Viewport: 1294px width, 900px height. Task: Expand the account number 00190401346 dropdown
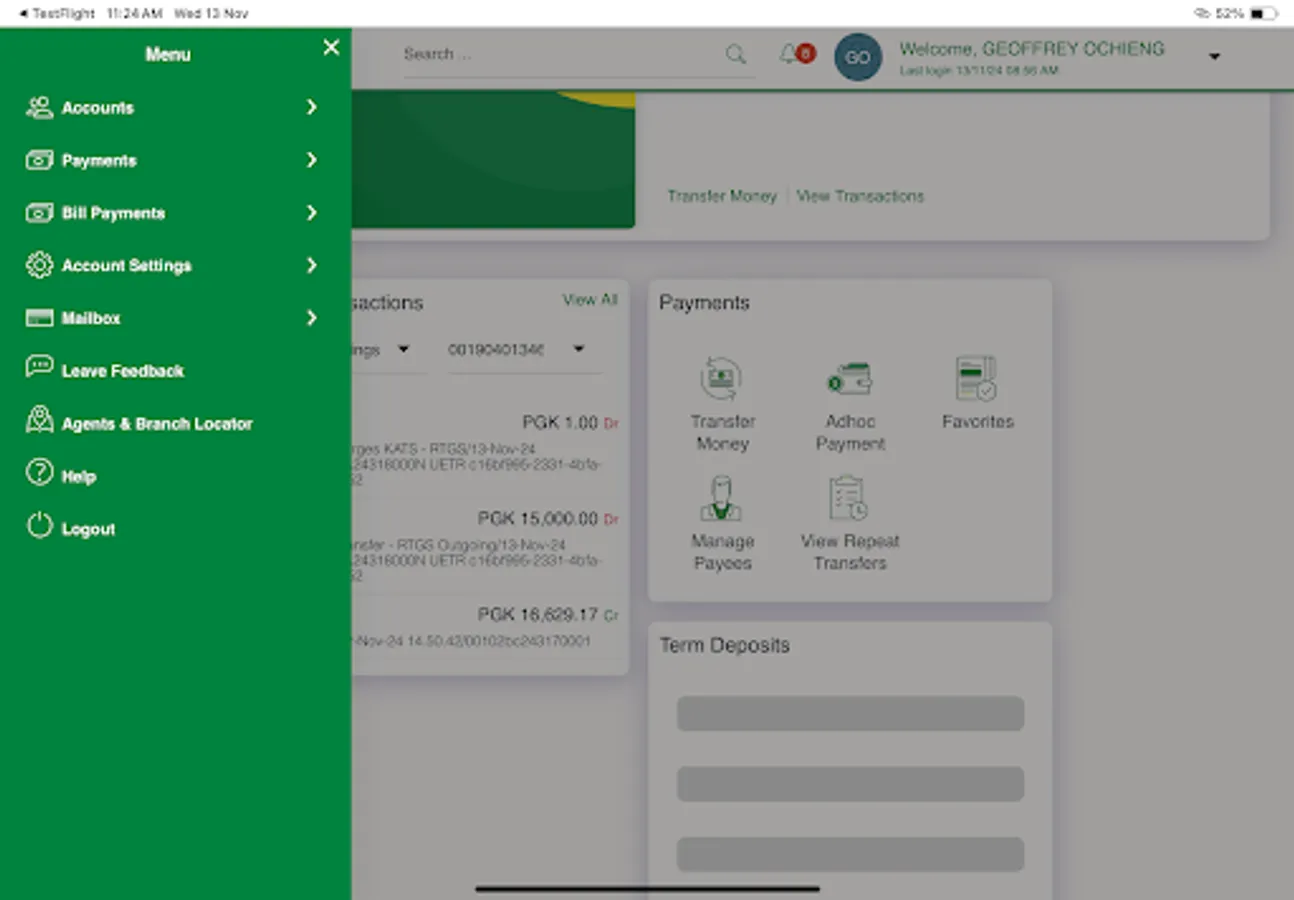point(578,349)
